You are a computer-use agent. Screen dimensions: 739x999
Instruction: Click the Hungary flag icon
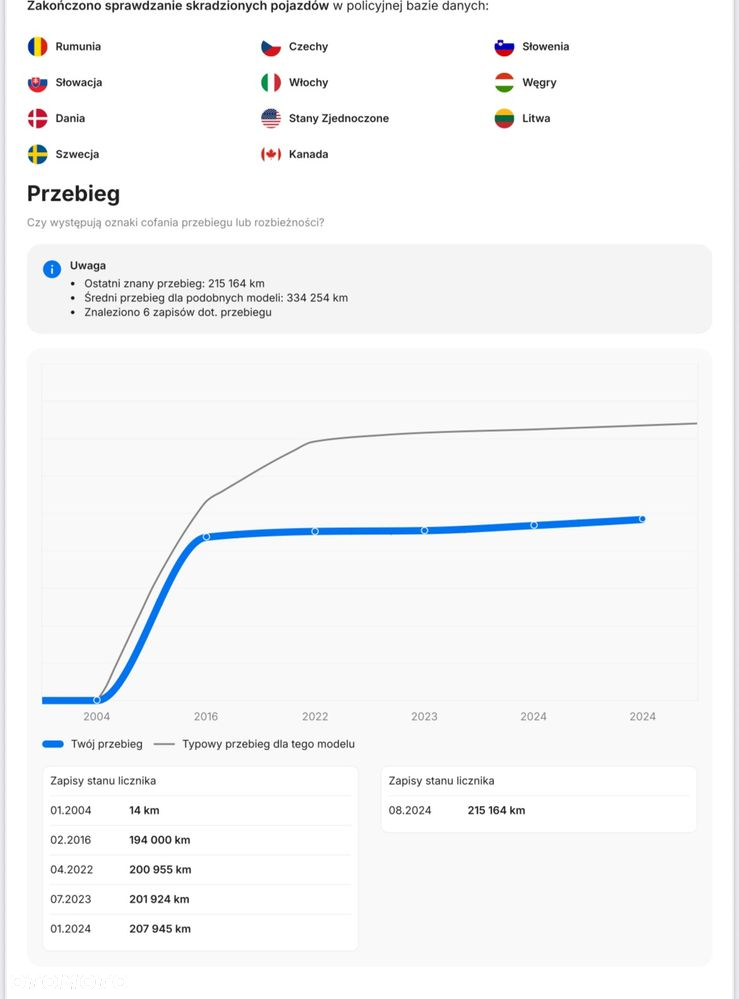coord(504,83)
